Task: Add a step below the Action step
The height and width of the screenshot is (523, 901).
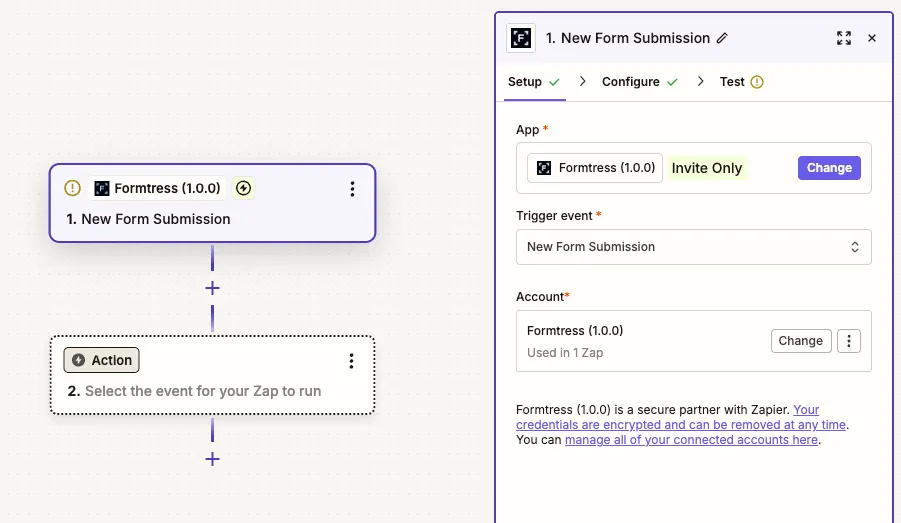Action: [x=213, y=459]
